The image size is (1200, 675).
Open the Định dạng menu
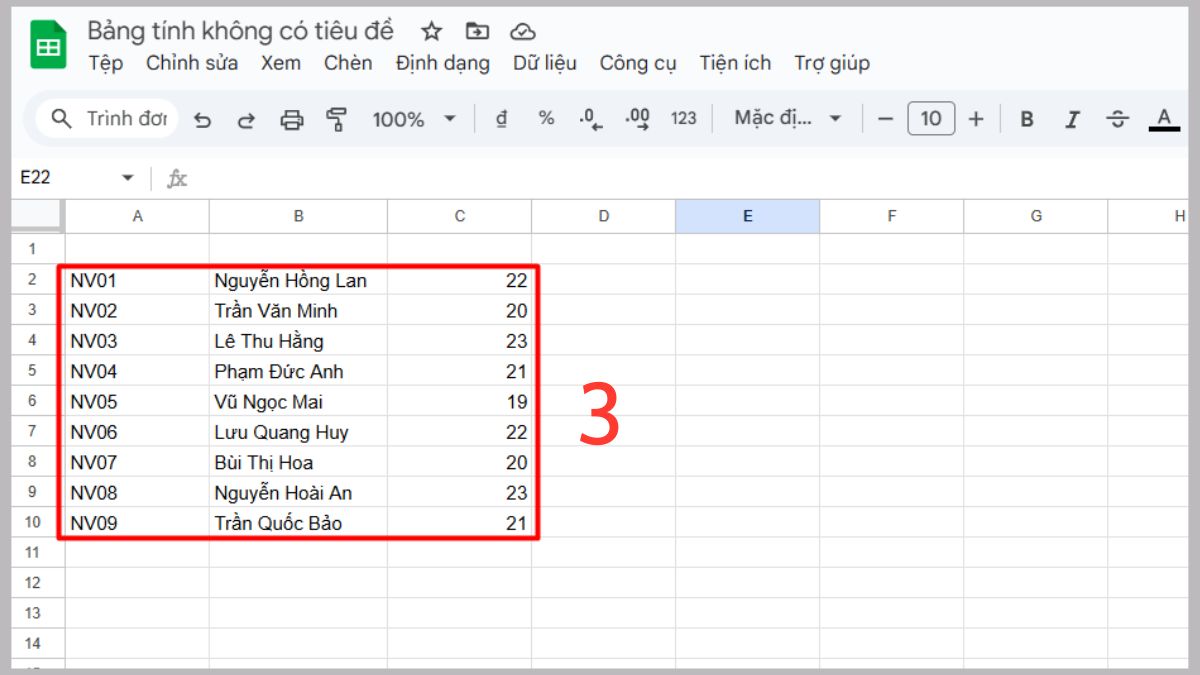pos(443,63)
